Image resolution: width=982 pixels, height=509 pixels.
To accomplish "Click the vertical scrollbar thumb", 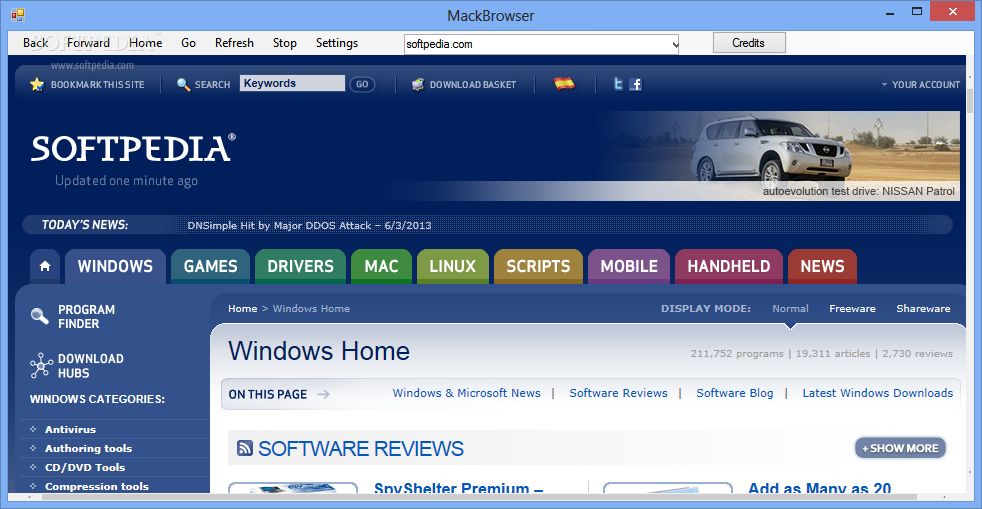I will (970, 101).
